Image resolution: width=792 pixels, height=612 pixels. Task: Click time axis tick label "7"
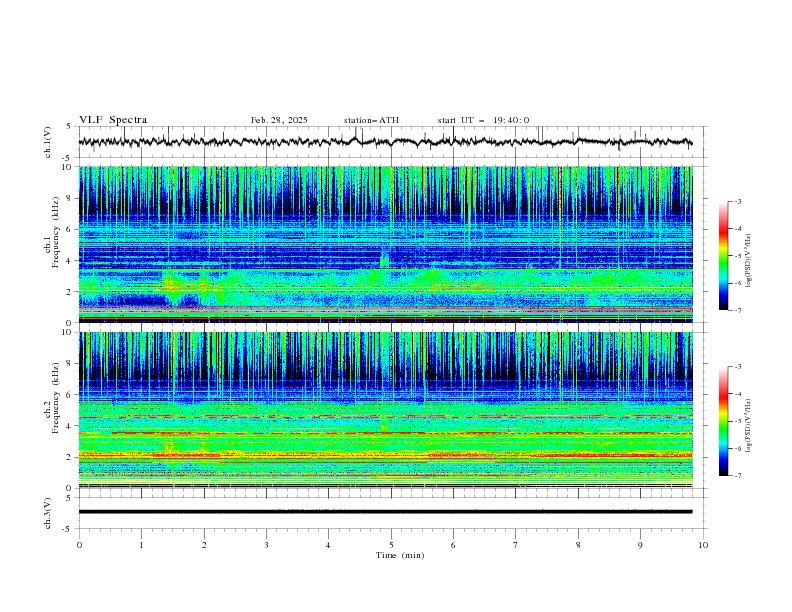[x=516, y=545]
